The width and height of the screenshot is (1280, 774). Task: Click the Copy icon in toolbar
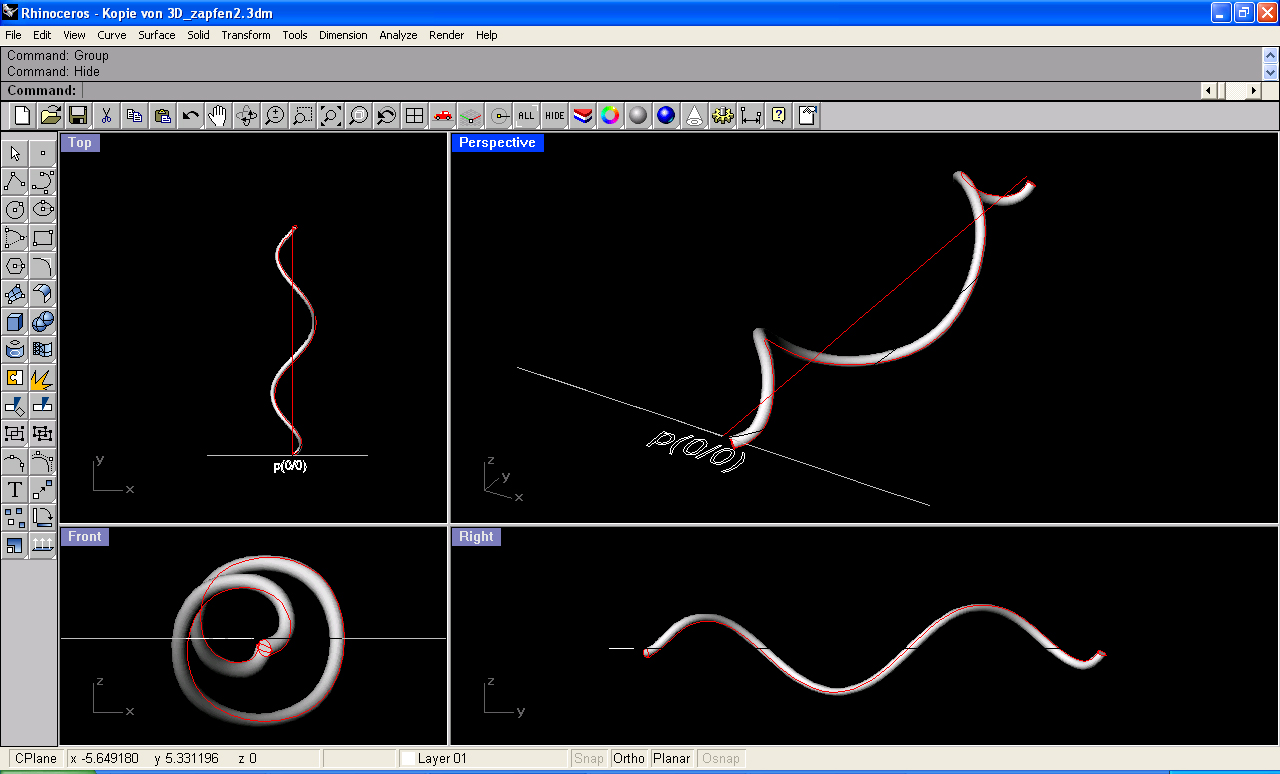tap(134, 116)
